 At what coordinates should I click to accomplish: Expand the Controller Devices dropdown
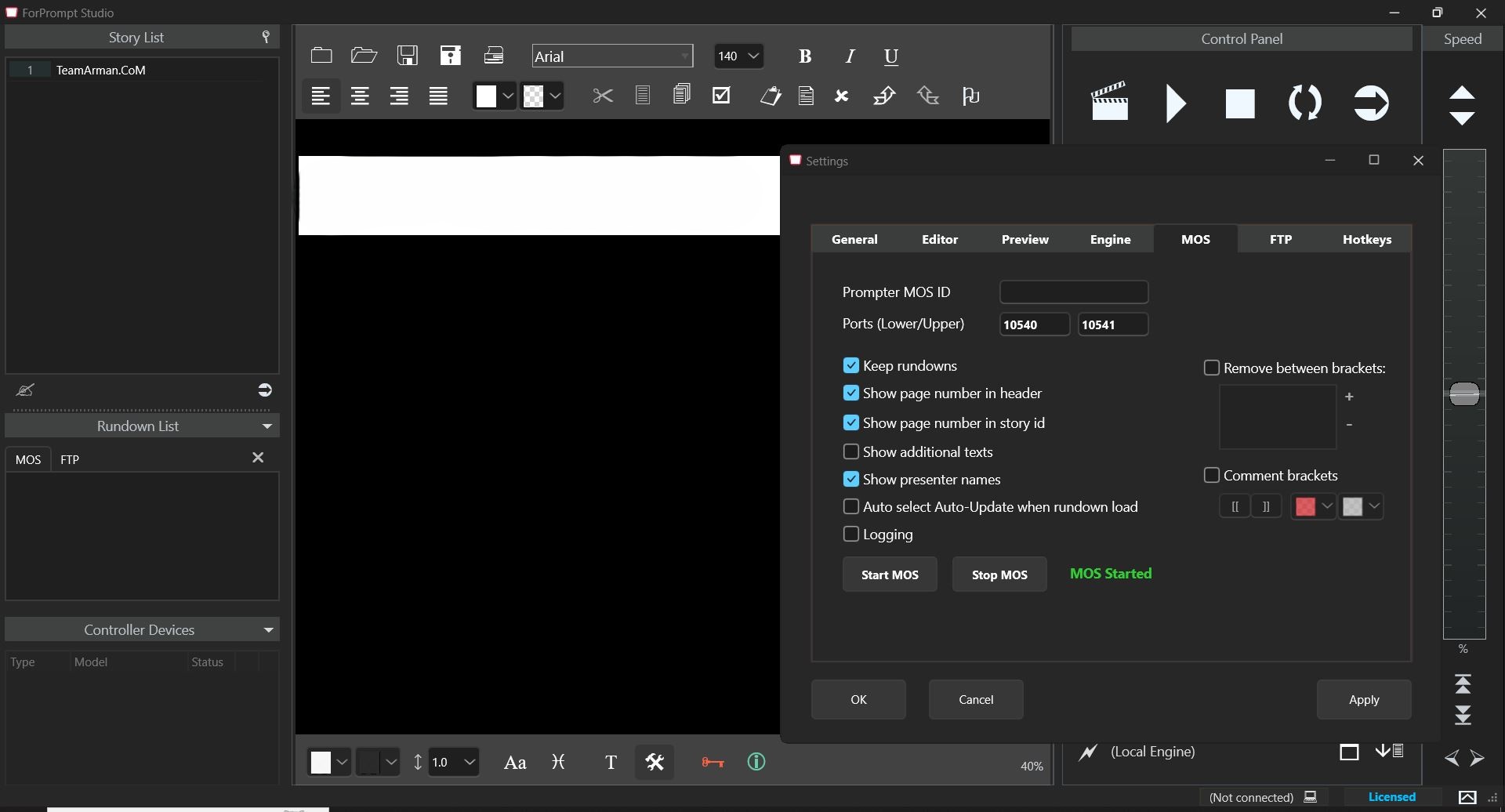point(268,630)
